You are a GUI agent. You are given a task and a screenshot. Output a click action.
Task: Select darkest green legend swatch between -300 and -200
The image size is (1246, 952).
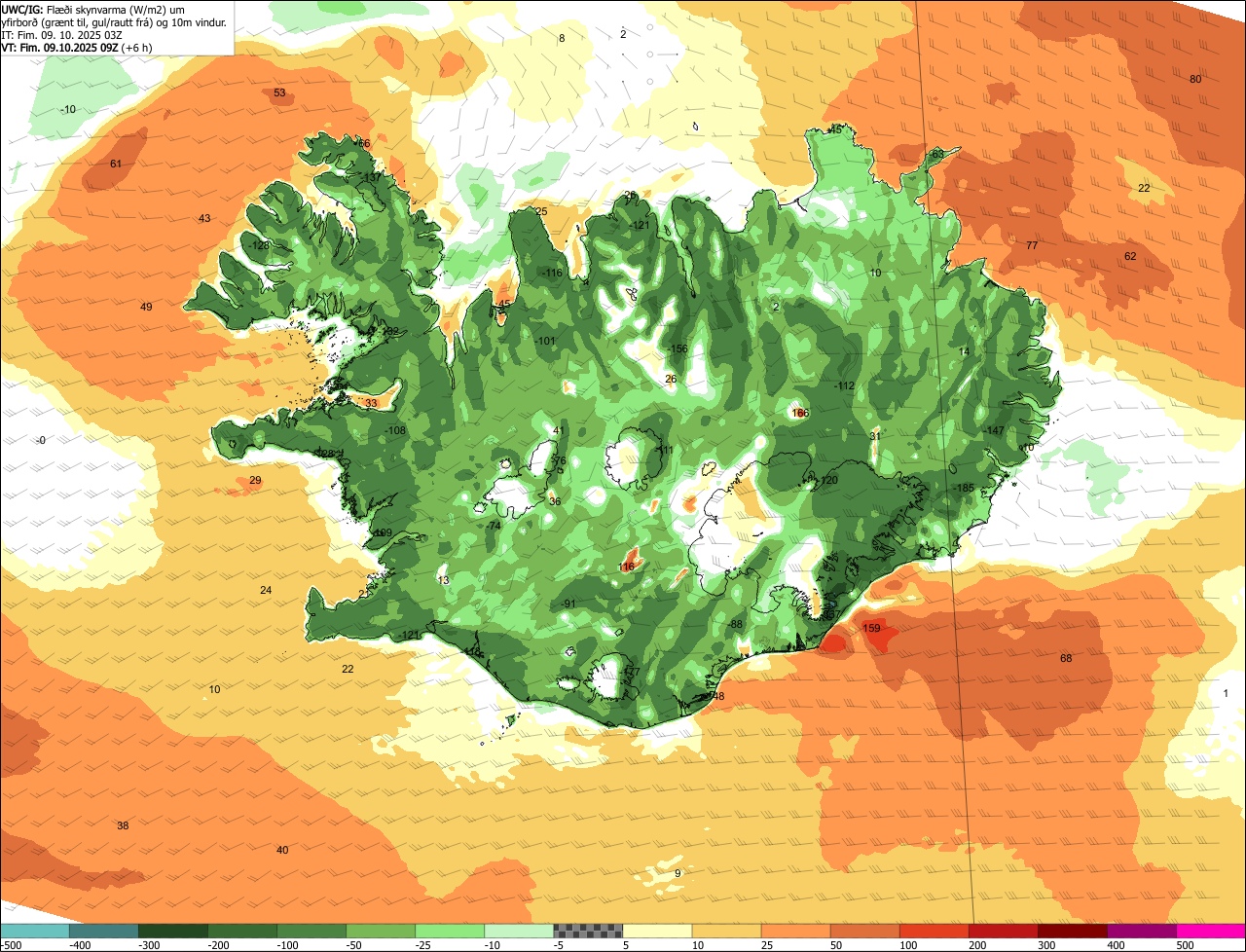click(173, 931)
